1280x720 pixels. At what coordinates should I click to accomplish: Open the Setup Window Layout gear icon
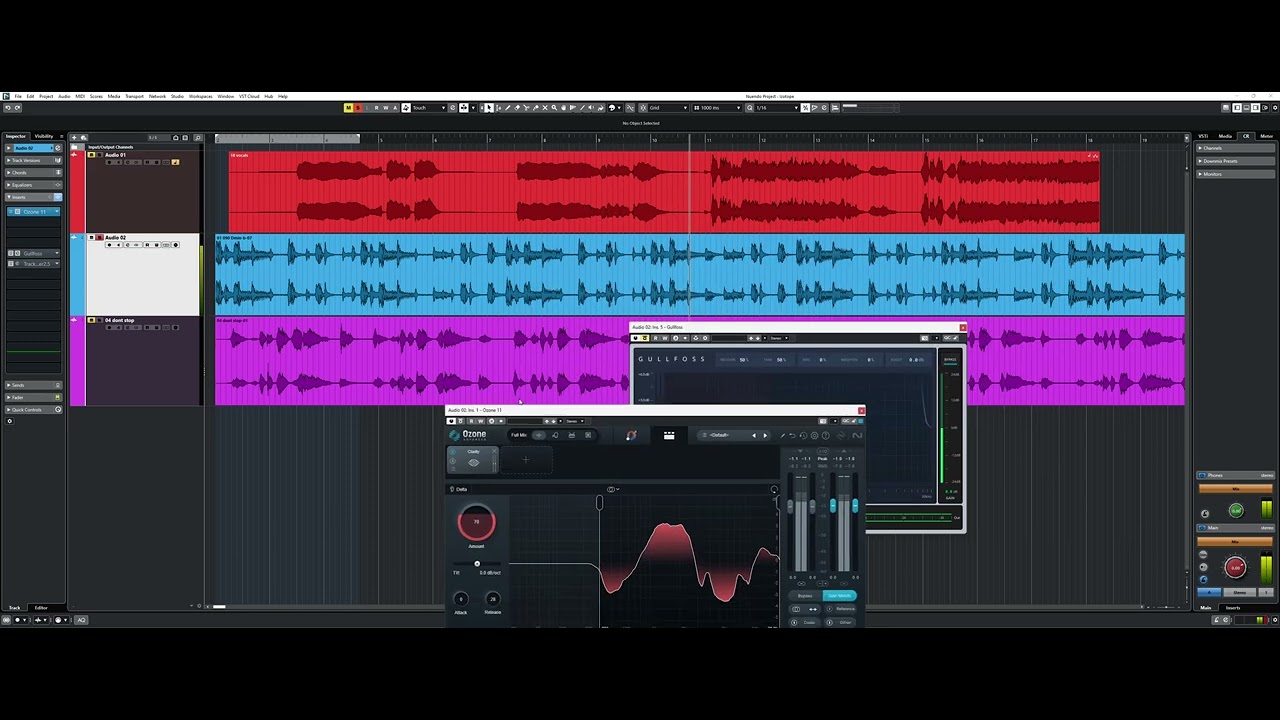click(1275, 108)
